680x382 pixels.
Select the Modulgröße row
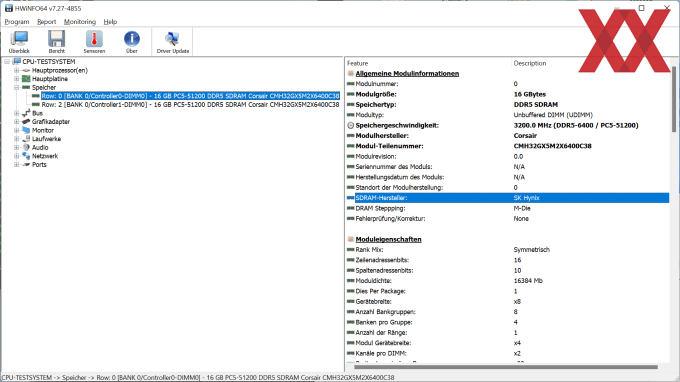pyautogui.click(x=508, y=95)
